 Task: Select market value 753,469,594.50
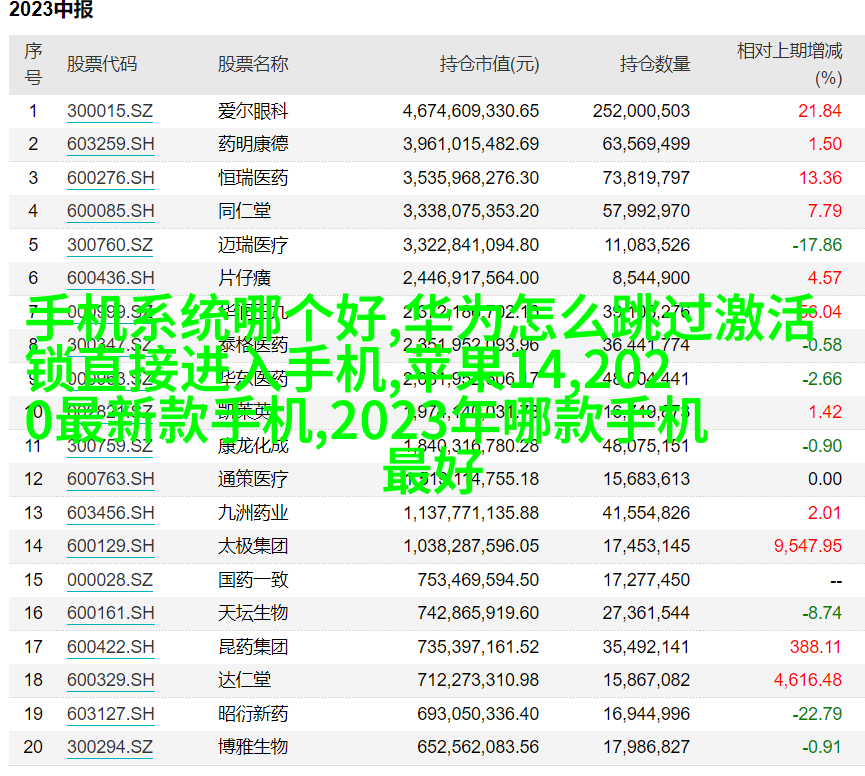pos(478,580)
